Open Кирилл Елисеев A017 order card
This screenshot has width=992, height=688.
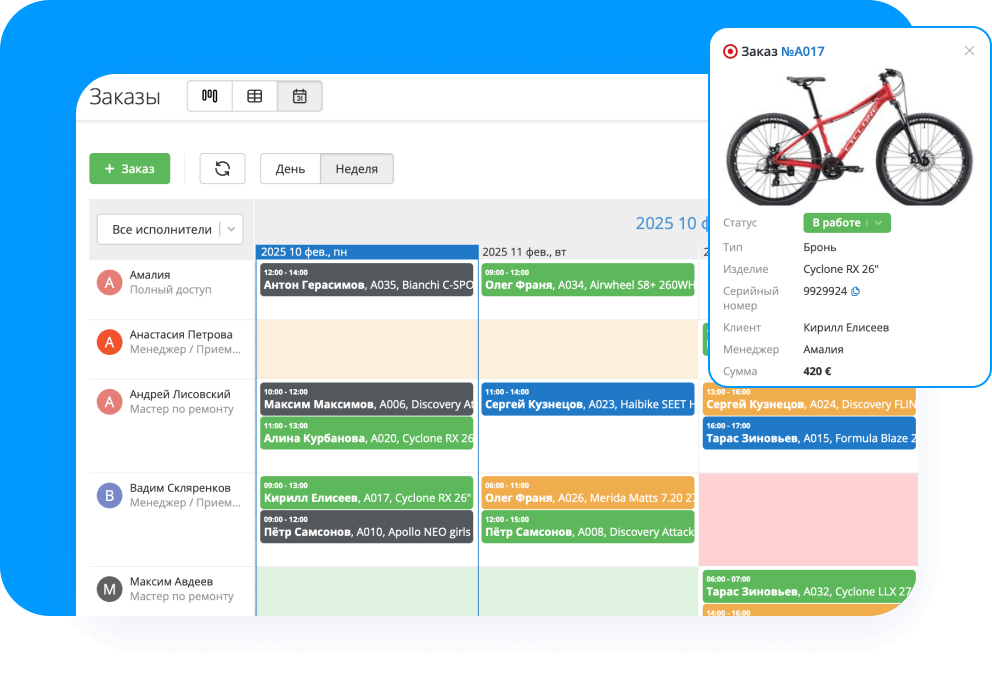click(x=366, y=491)
